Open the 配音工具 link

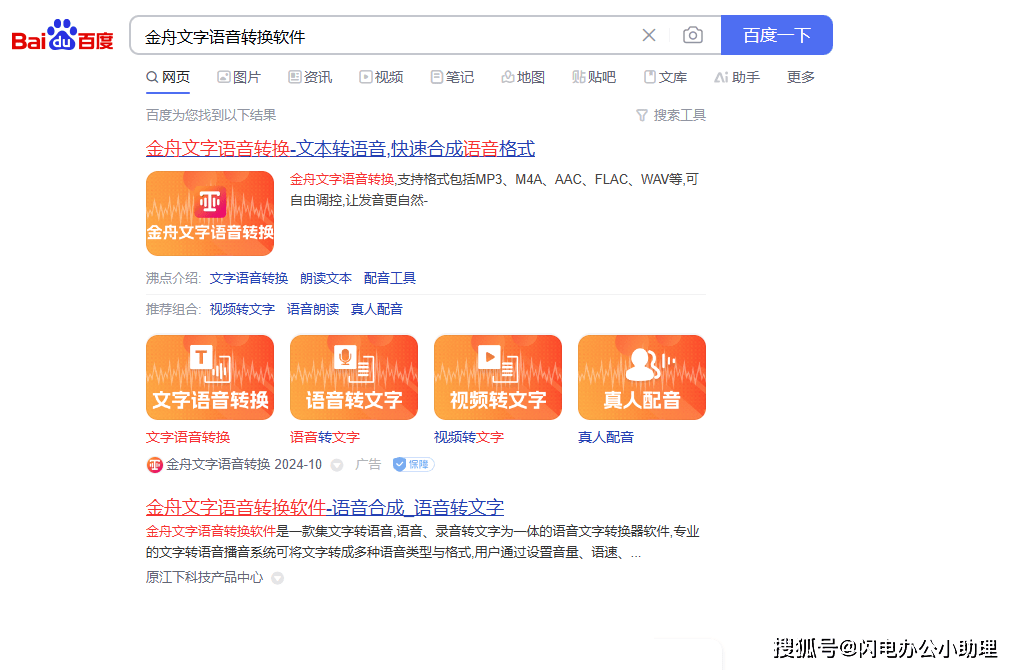(x=390, y=278)
